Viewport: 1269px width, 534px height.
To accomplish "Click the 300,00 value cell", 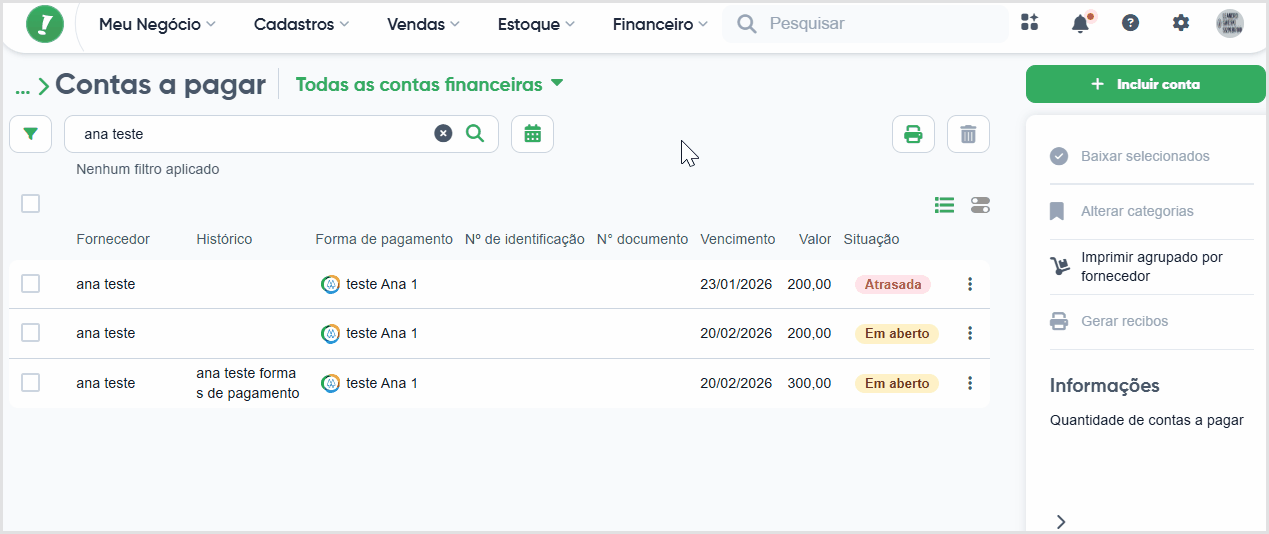I will click(x=809, y=383).
